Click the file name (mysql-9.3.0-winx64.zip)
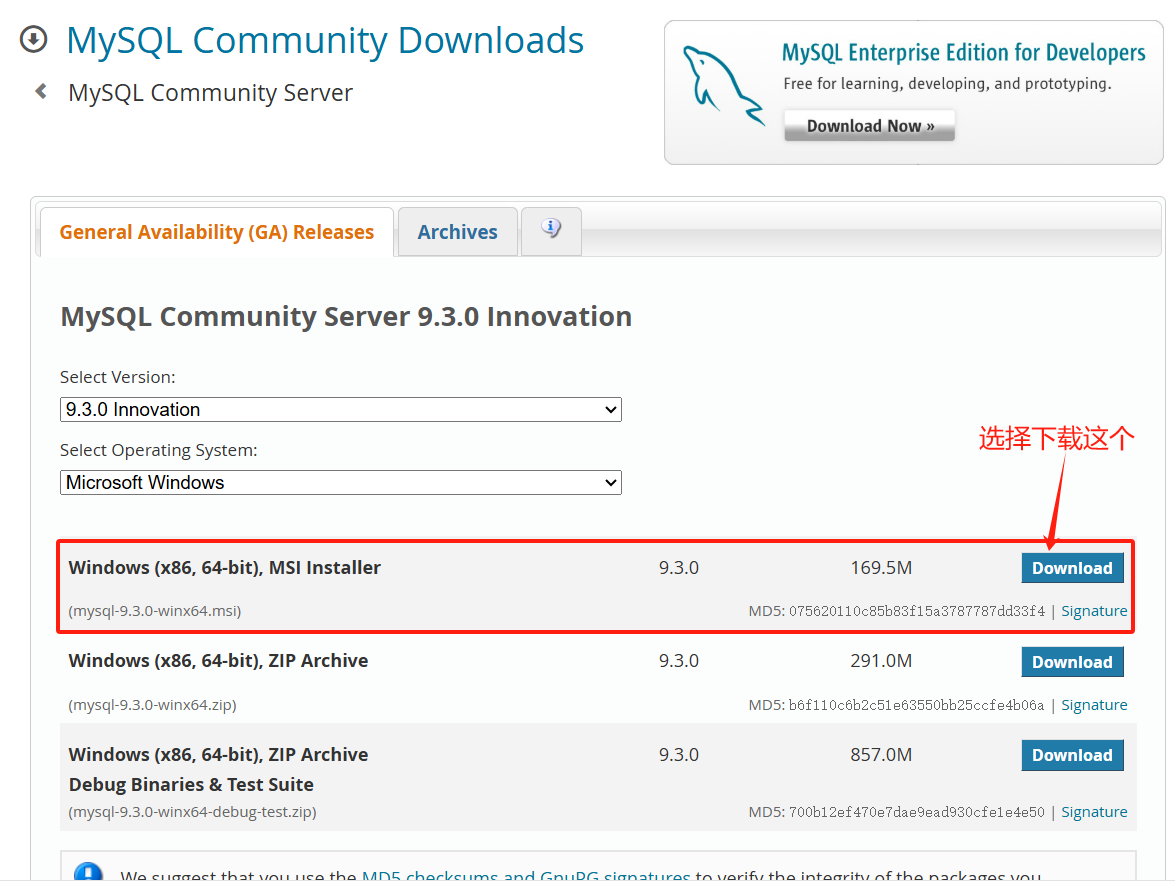Viewport: 1175px width, 881px height. 153,705
